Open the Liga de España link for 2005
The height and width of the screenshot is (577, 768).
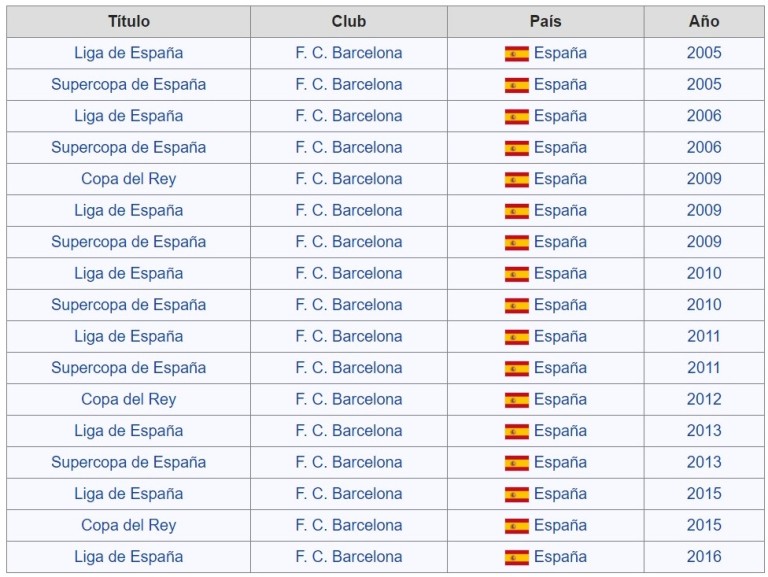click(128, 53)
